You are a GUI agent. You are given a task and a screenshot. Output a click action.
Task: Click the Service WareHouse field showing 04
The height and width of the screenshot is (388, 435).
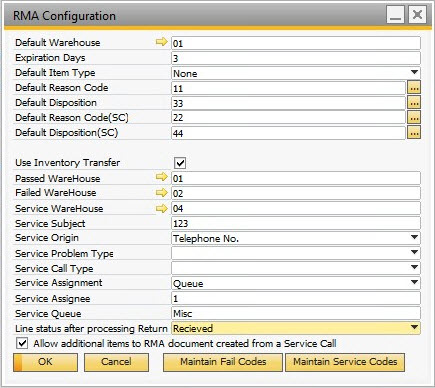[x=296, y=208]
